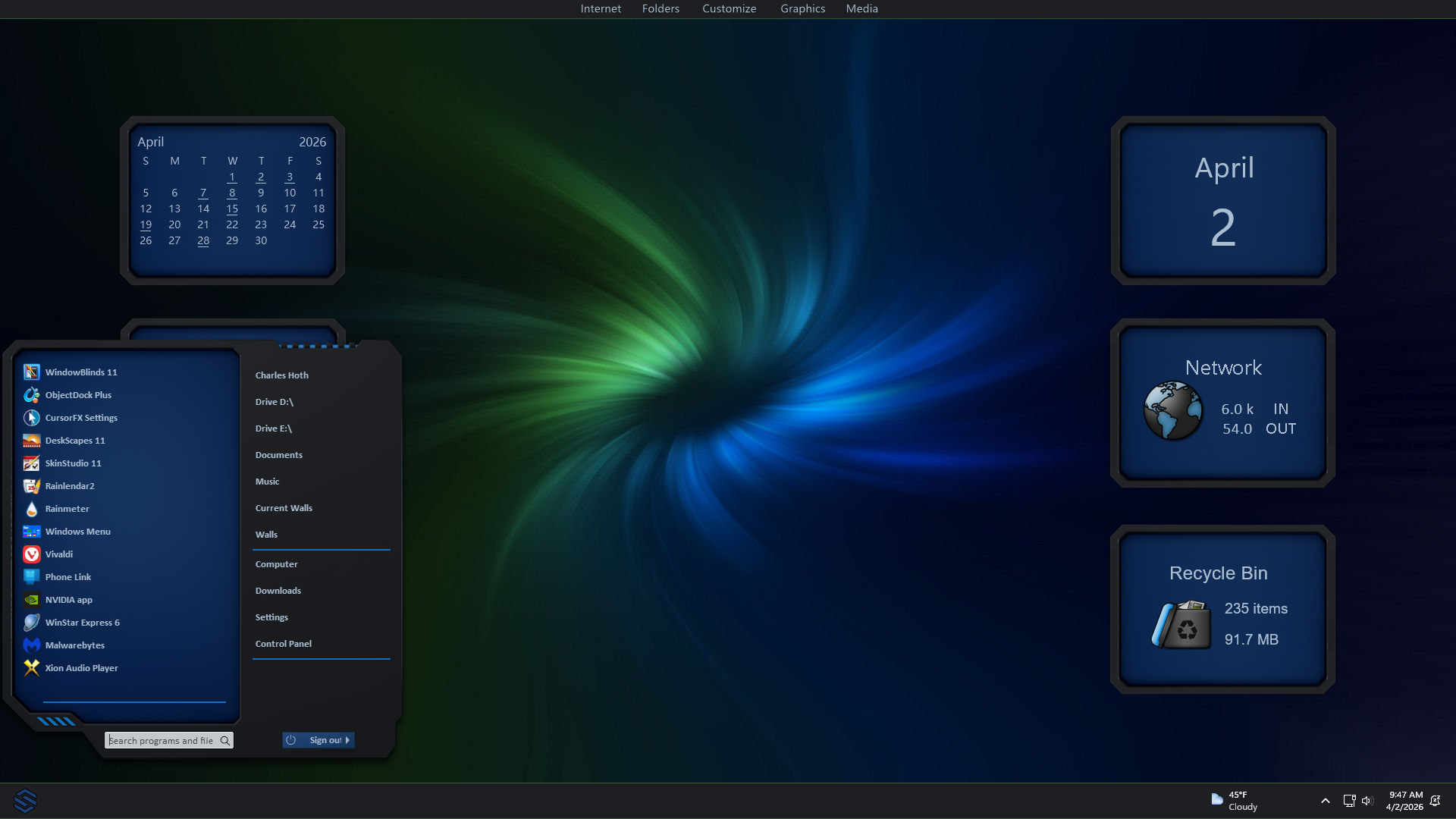The image size is (1456, 819).
Task: Open Control Panel link
Action: click(283, 644)
